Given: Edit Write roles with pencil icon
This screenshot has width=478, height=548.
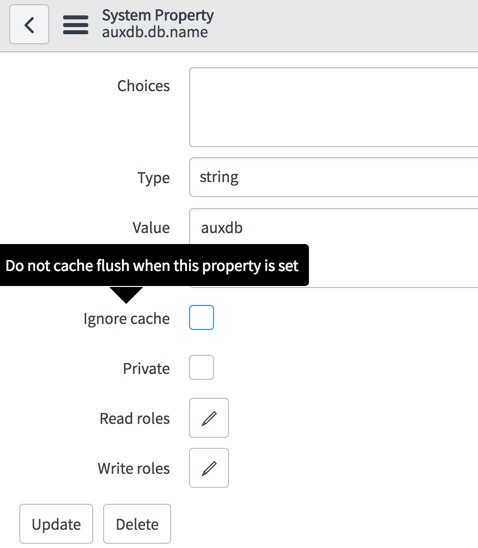Looking at the screenshot, I should pyautogui.click(x=209, y=468).
